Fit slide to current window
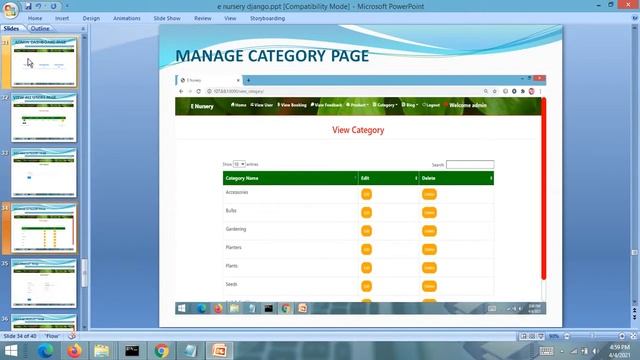The width and height of the screenshot is (640, 360). point(633,336)
